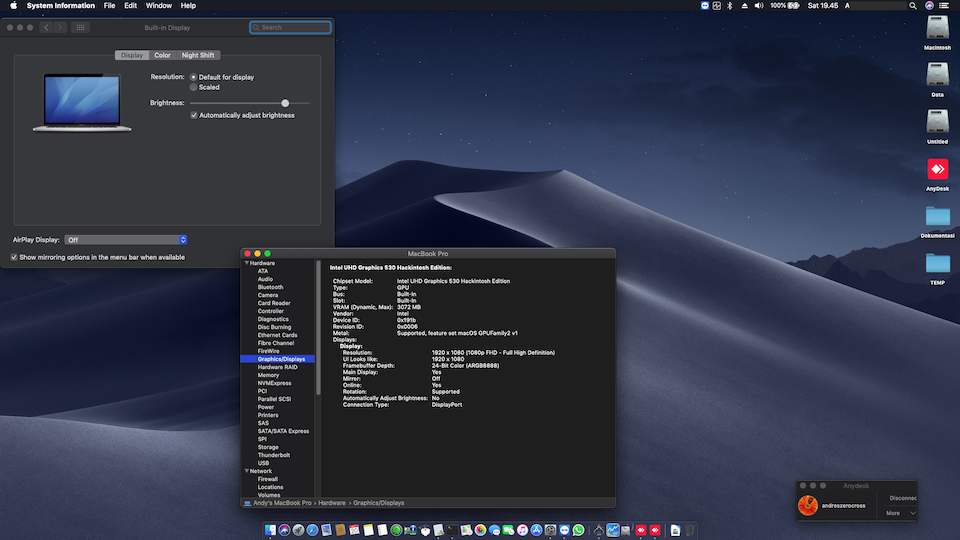The width and height of the screenshot is (960, 540).
Task: Open the Dokumentasi folder on desktop
Action: coord(937,216)
